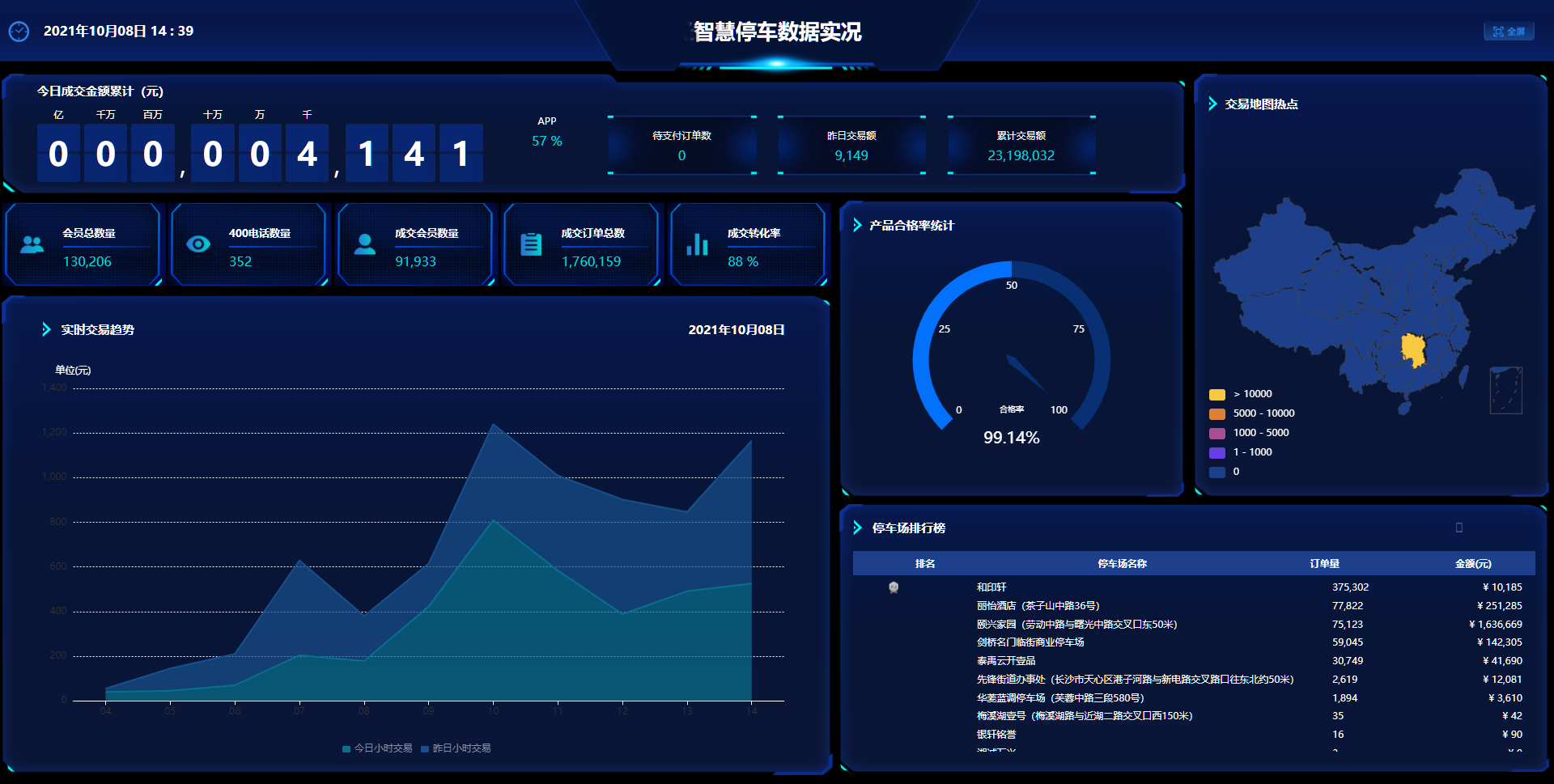The width and height of the screenshot is (1554, 784).
Task: Click the eye icon for 400电话数量
Action: pos(198,244)
